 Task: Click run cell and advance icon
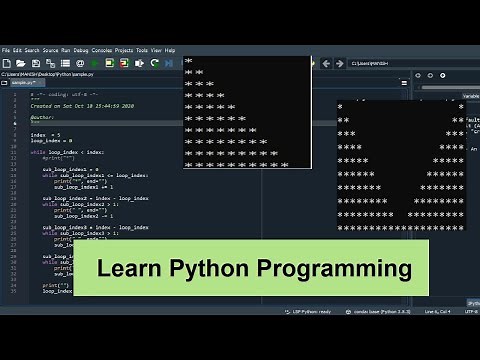[x=124, y=63]
